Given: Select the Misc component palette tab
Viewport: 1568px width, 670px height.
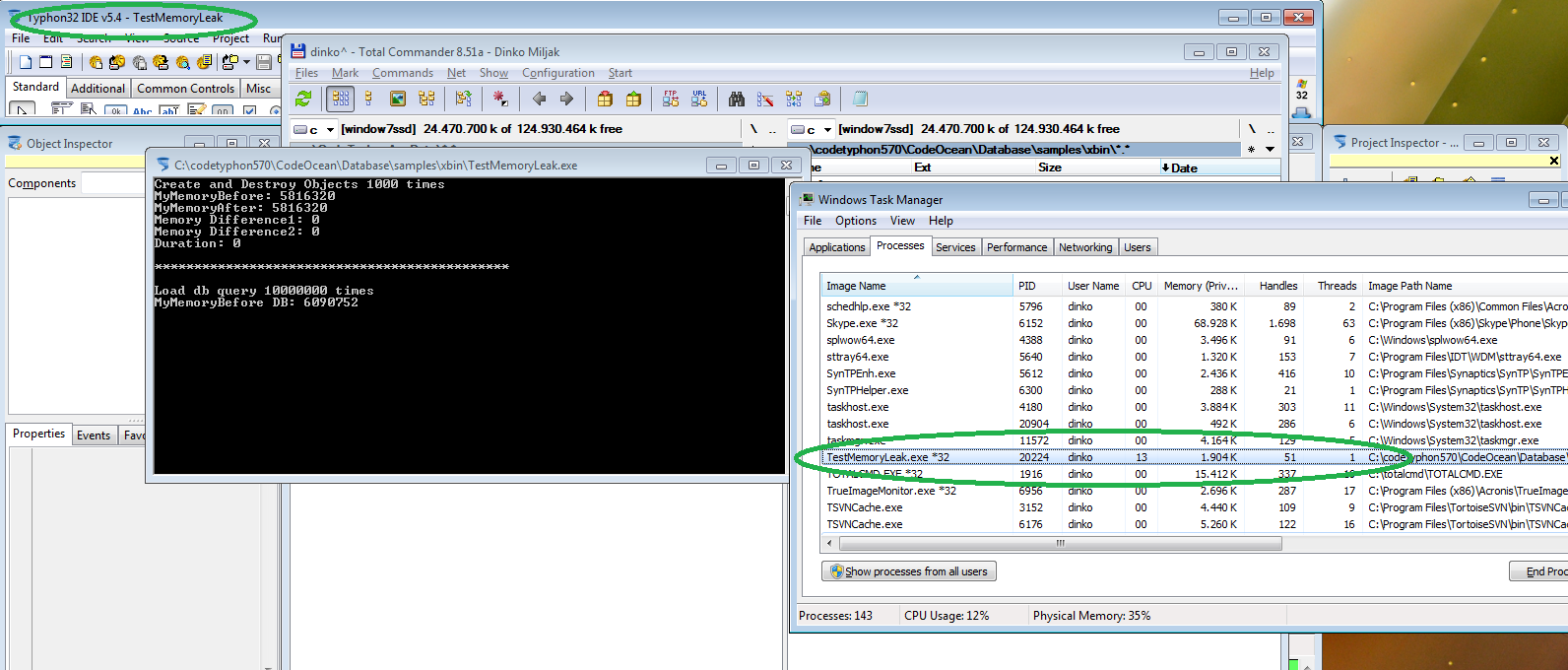Looking at the screenshot, I should pyautogui.click(x=259, y=89).
